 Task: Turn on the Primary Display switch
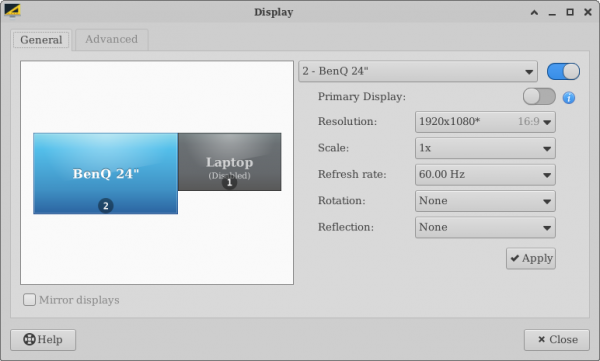(539, 96)
